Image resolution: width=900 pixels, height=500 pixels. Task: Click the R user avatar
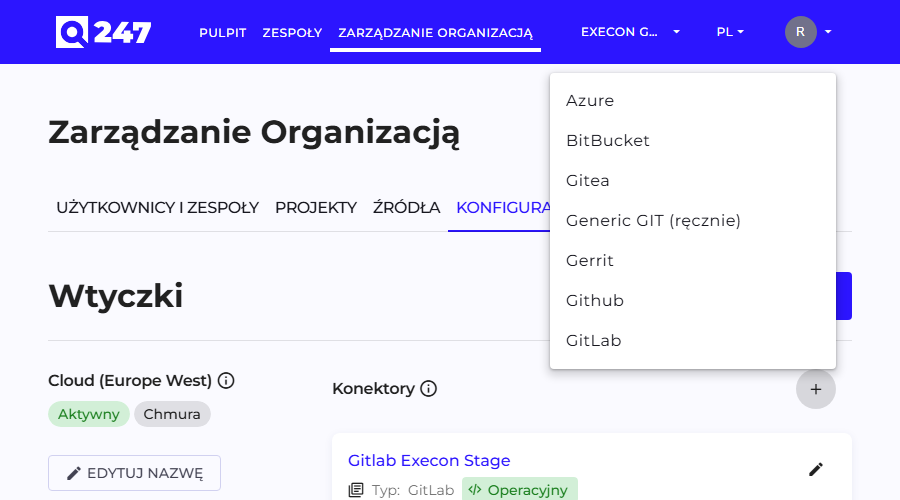[x=801, y=32]
